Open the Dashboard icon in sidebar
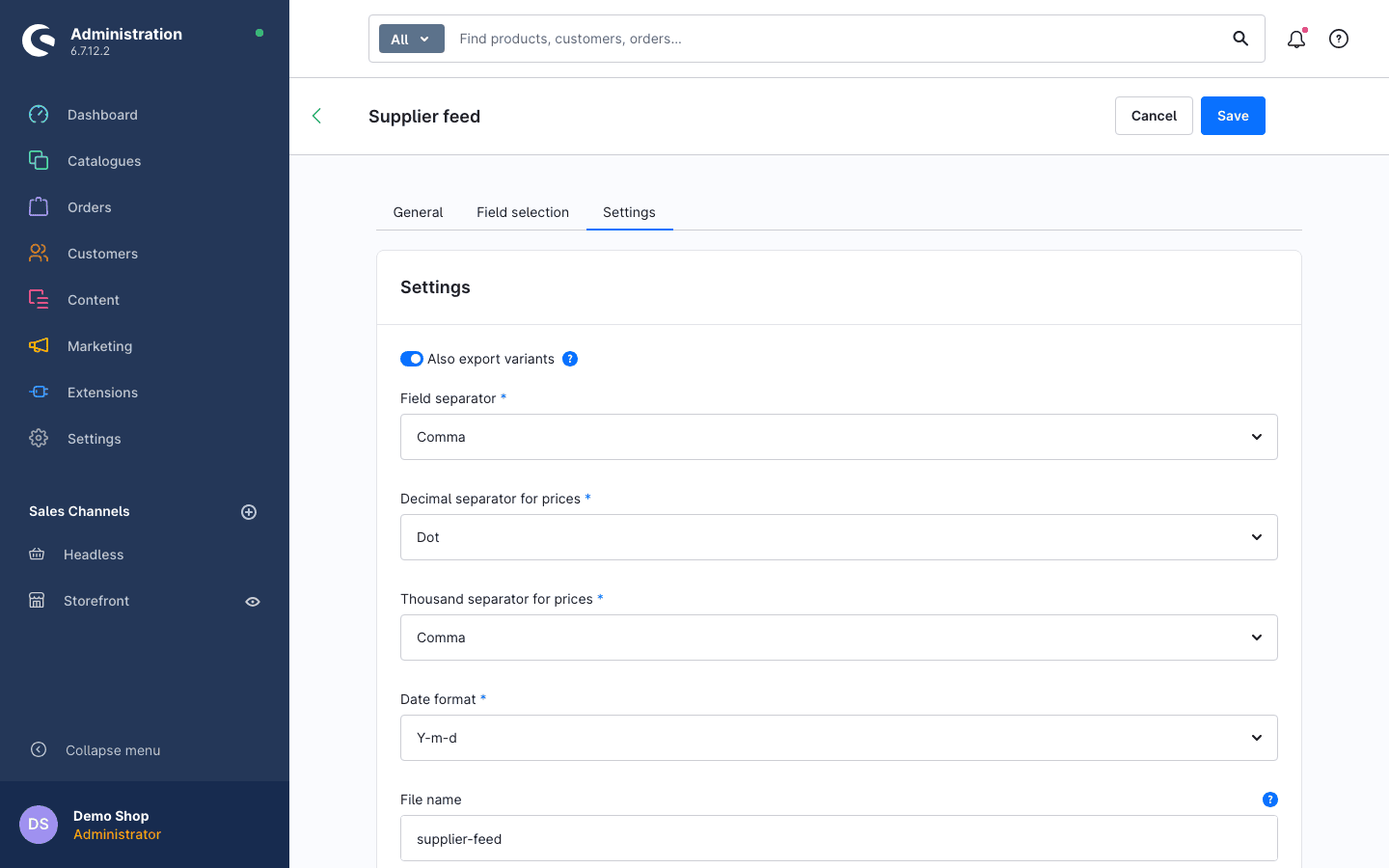This screenshot has height=868, width=1389. click(39, 115)
